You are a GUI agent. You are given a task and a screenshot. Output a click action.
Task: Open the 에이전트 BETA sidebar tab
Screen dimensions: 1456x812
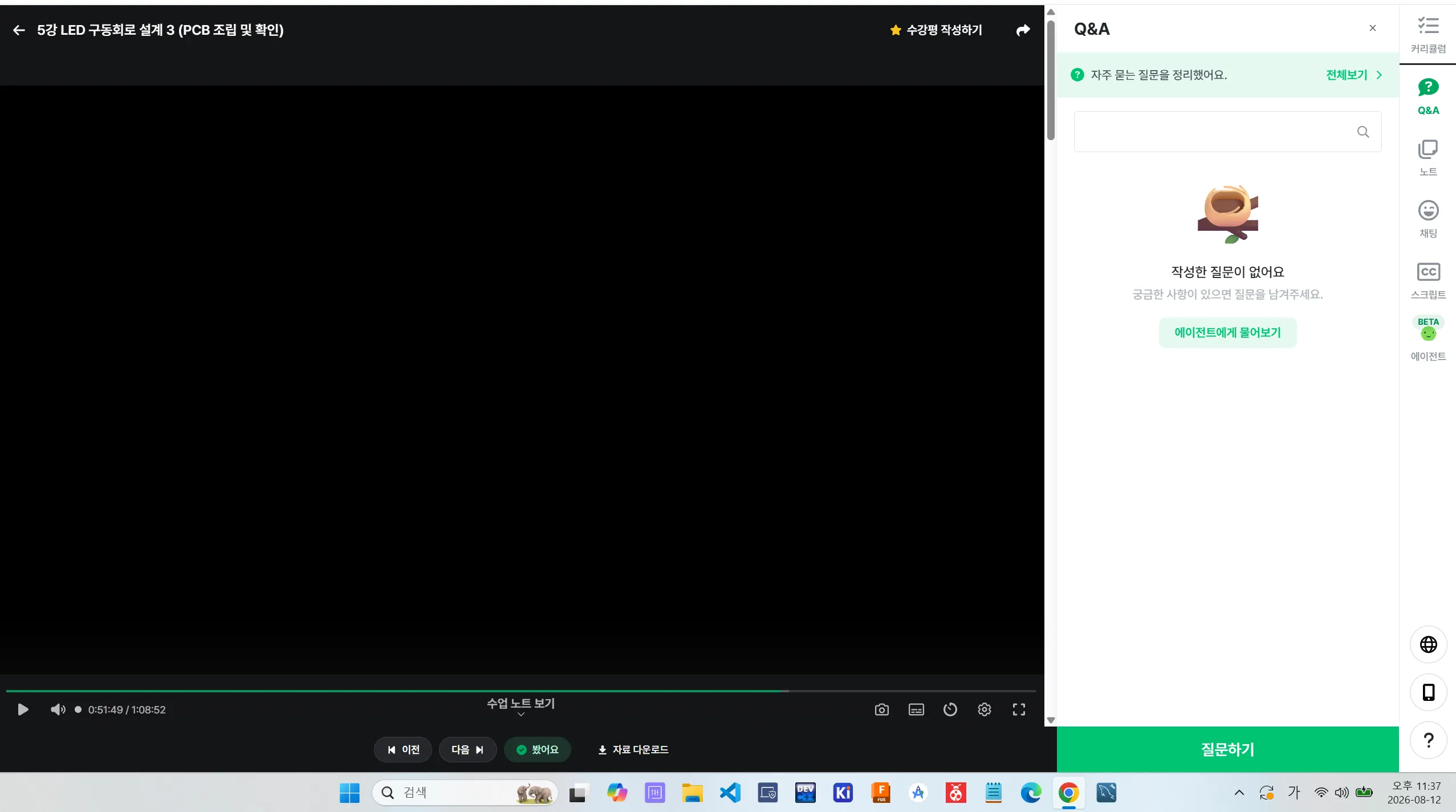[x=1428, y=340]
